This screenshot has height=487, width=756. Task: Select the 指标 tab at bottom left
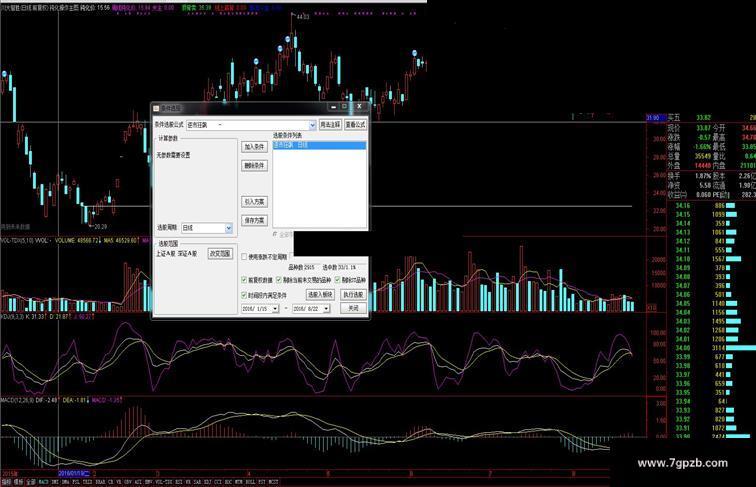point(6,482)
